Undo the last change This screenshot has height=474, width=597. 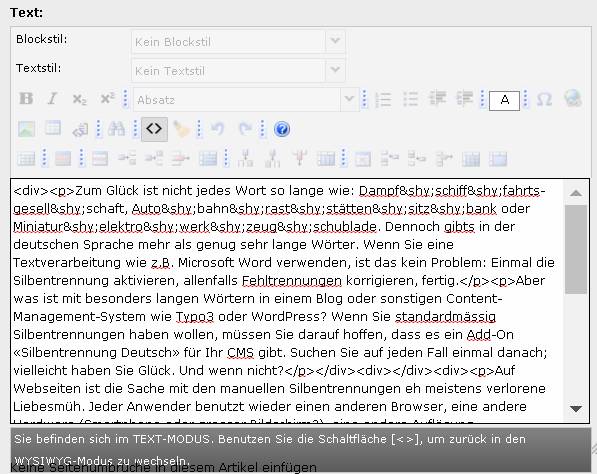pyautogui.click(x=217, y=129)
